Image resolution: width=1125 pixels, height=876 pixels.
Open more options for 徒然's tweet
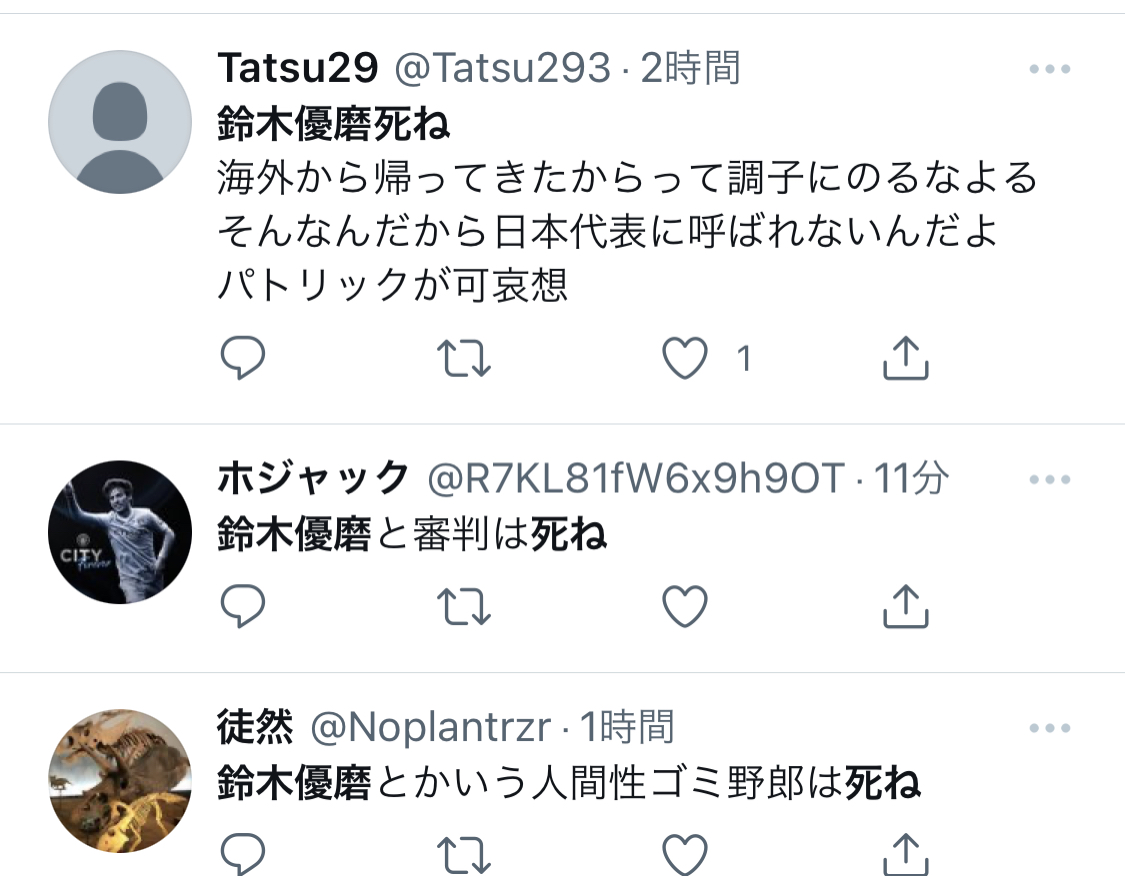point(1050,727)
